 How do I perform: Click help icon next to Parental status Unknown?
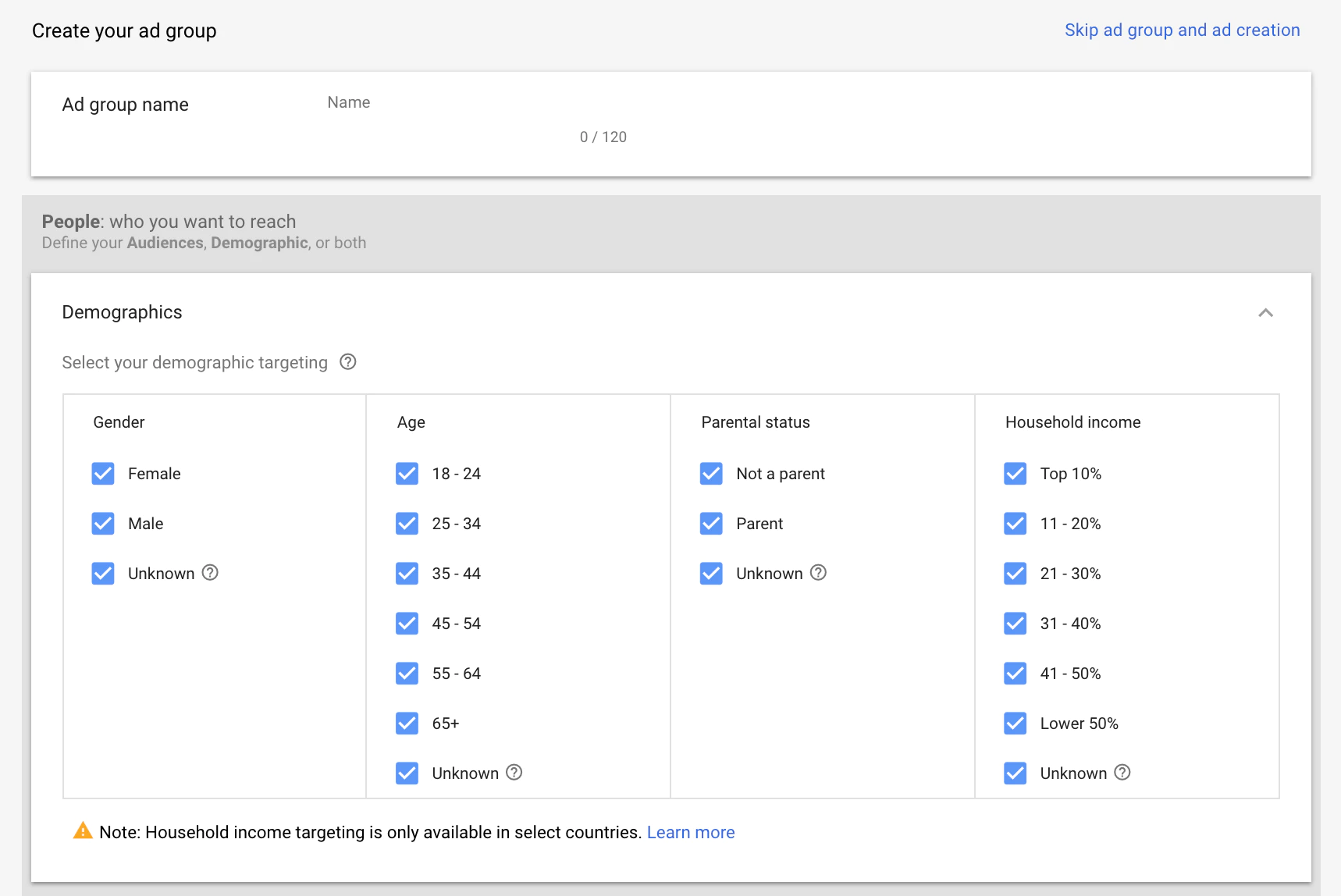click(818, 573)
